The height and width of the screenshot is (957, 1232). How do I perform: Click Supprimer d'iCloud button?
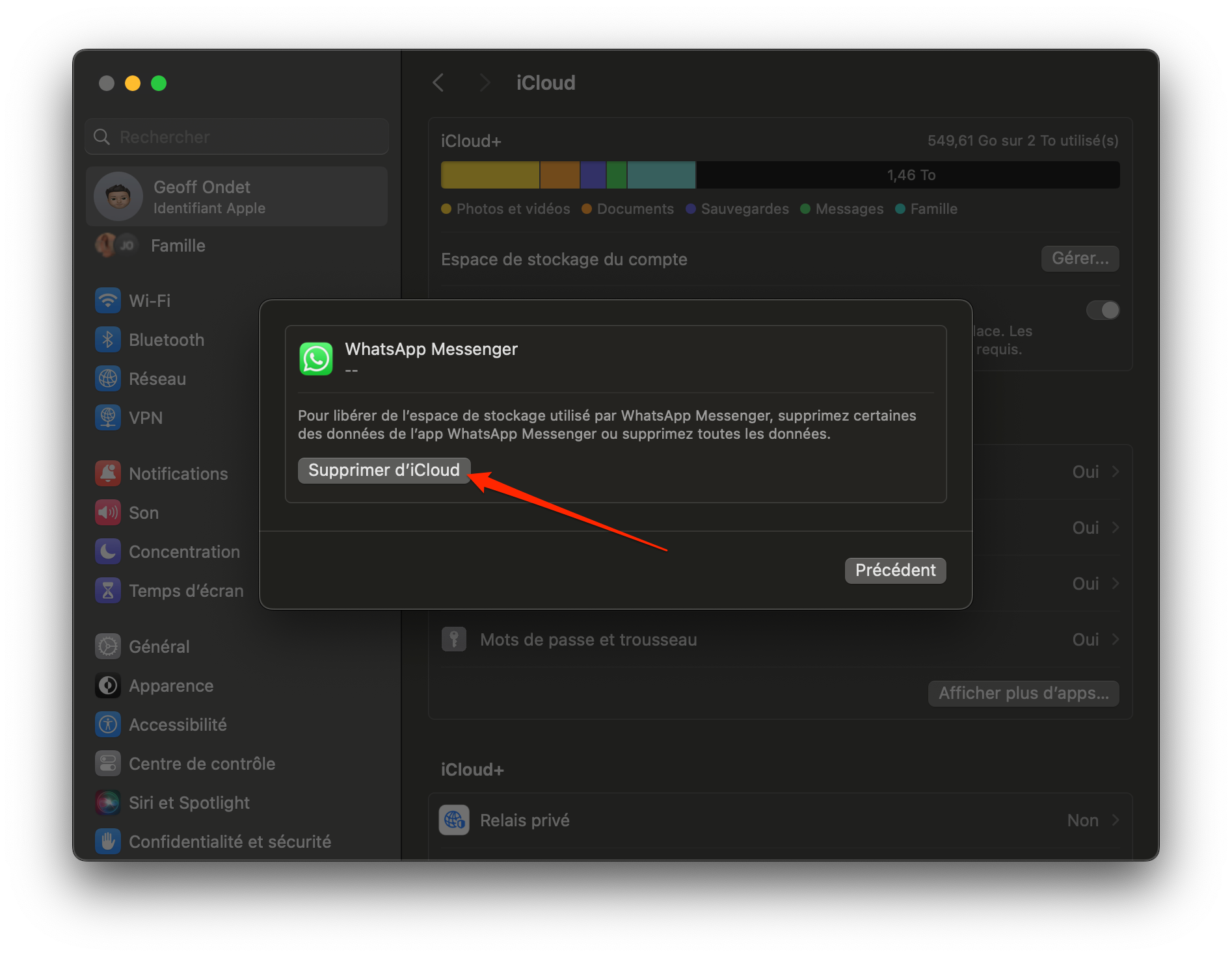coord(384,470)
